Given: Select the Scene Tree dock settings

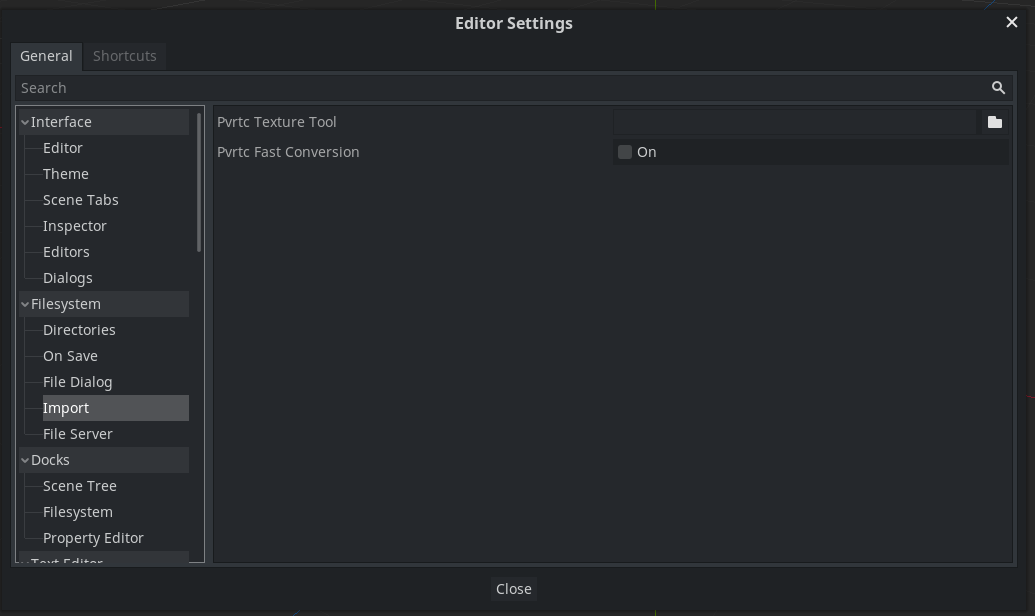Looking at the screenshot, I should (79, 485).
